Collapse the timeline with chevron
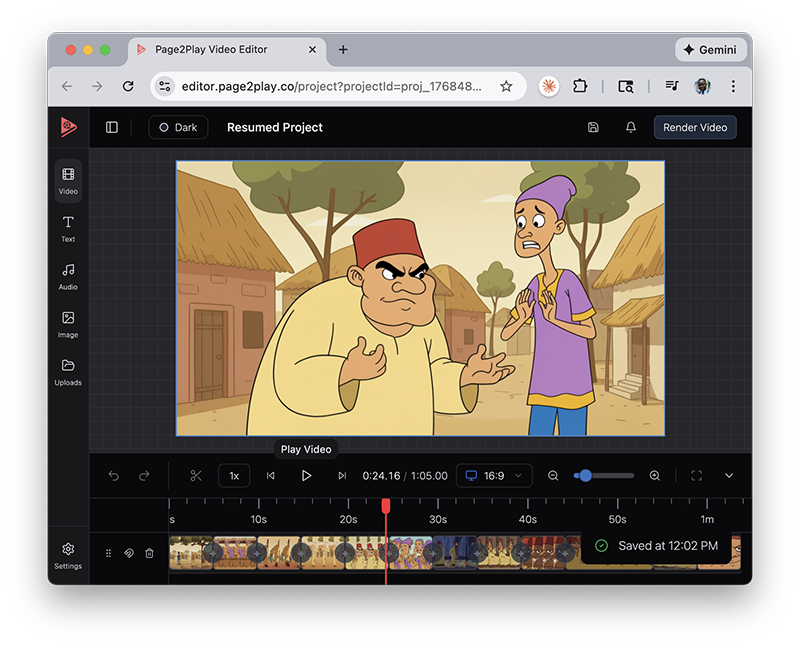This screenshot has height=648, width=800. tap(729, 476)
